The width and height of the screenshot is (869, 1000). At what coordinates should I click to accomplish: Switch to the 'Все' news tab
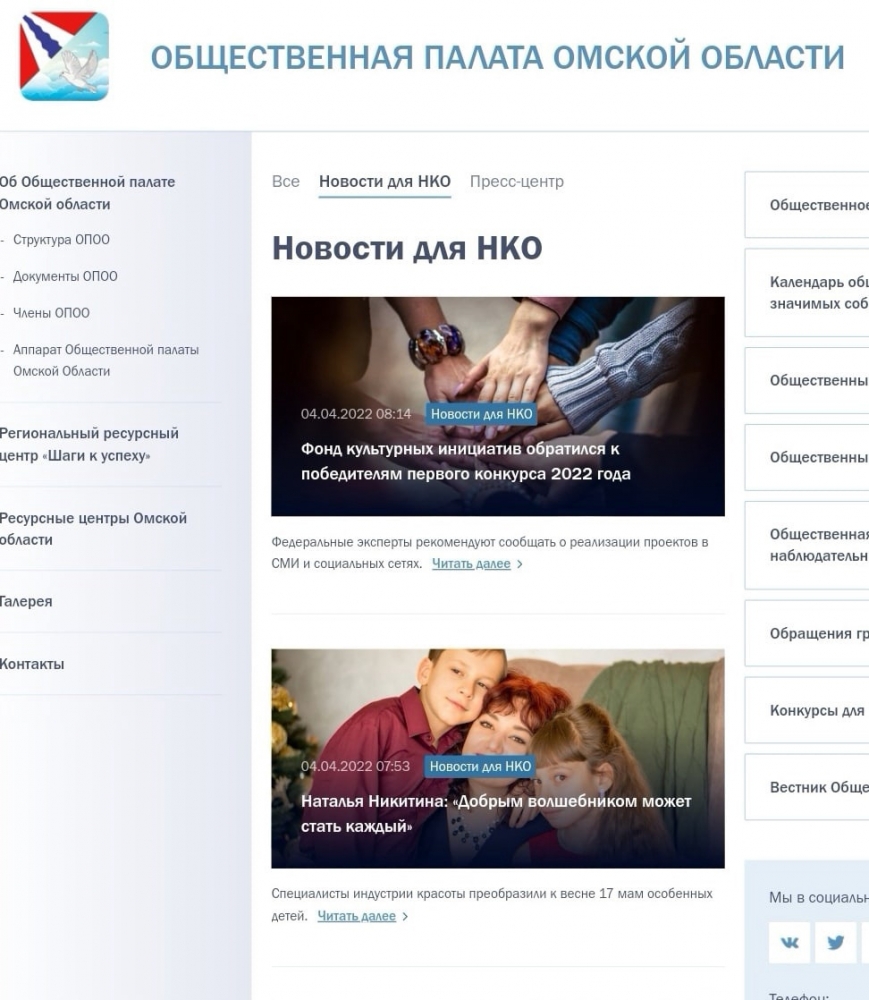click(x=286, y=182)
